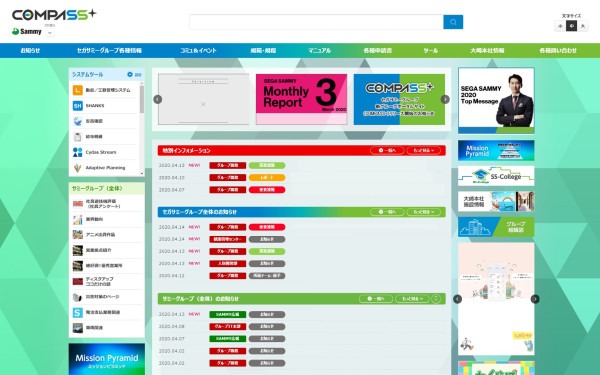Screen dimensions: 600x375
Task: Open the コミュ&イベント menu
Action: (198, 51)
